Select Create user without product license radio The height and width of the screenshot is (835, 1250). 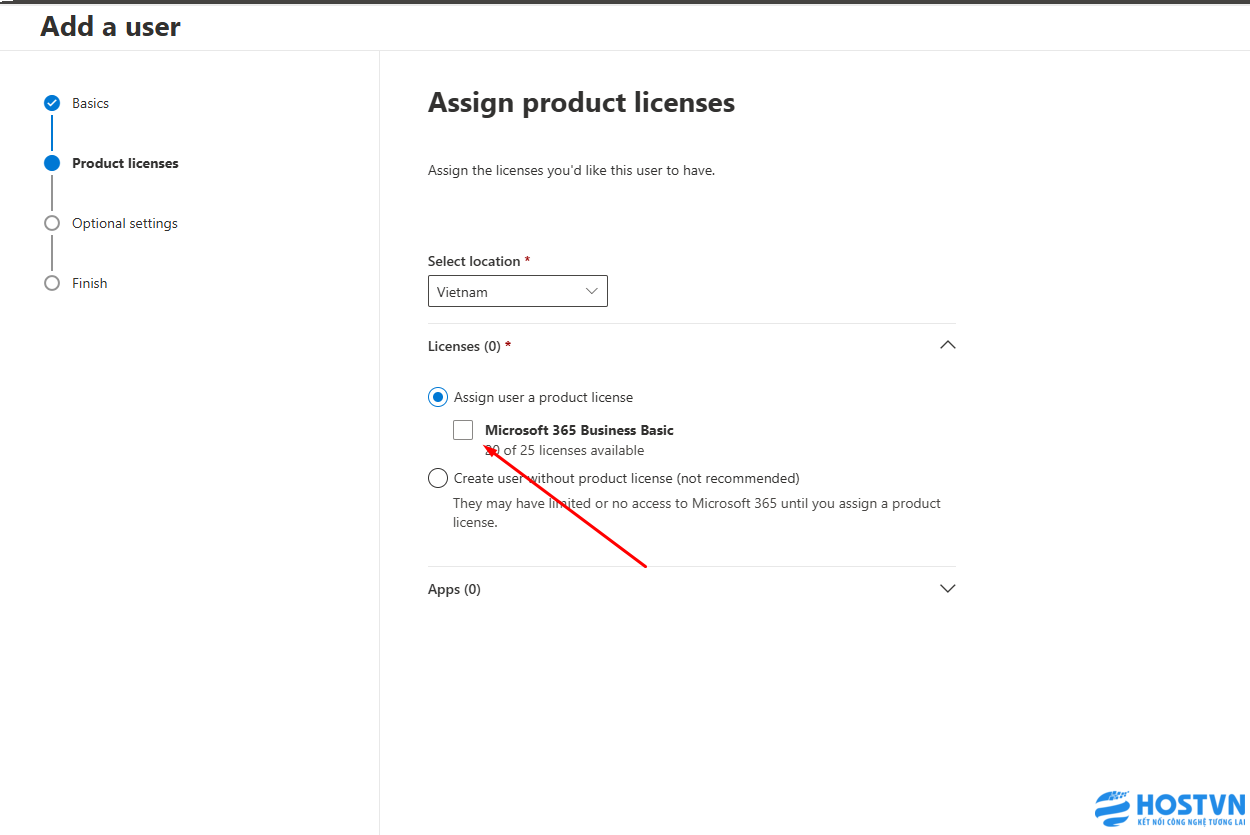[438, 478]
